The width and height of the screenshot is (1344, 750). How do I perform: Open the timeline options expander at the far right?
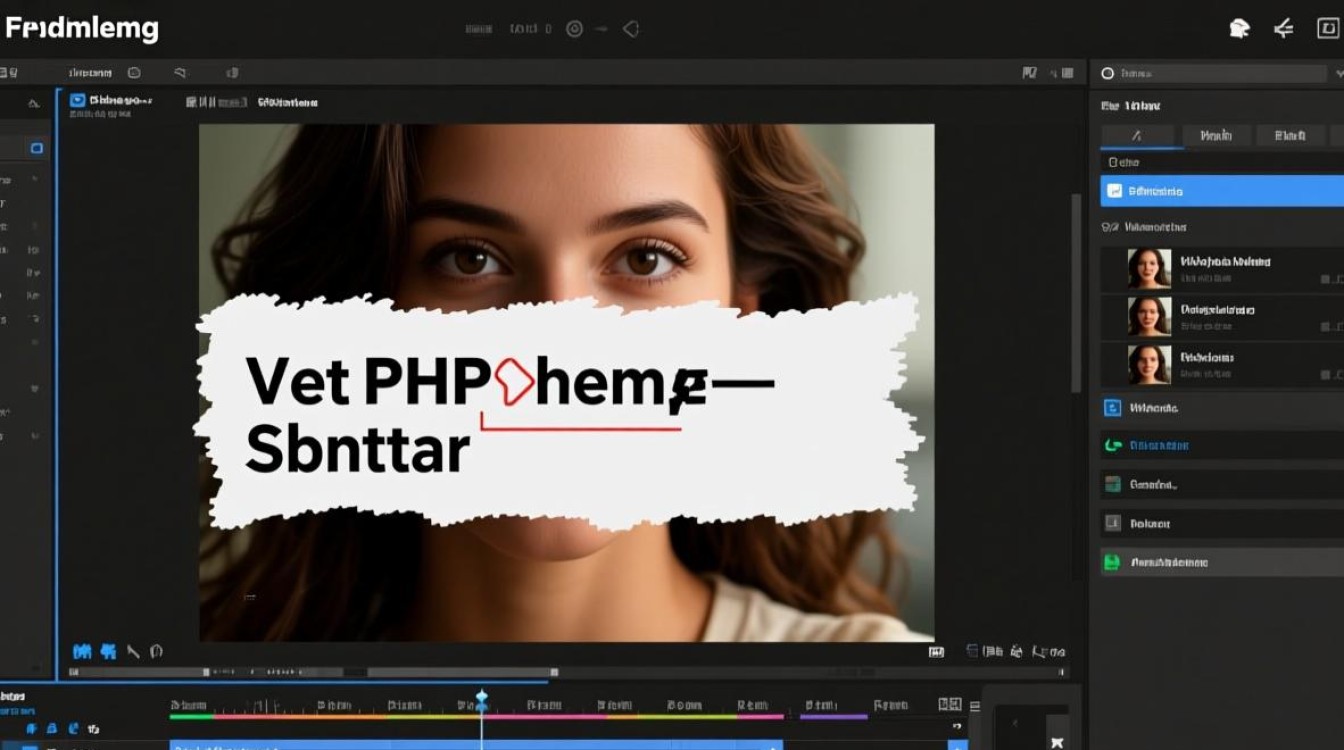point(974,706)
